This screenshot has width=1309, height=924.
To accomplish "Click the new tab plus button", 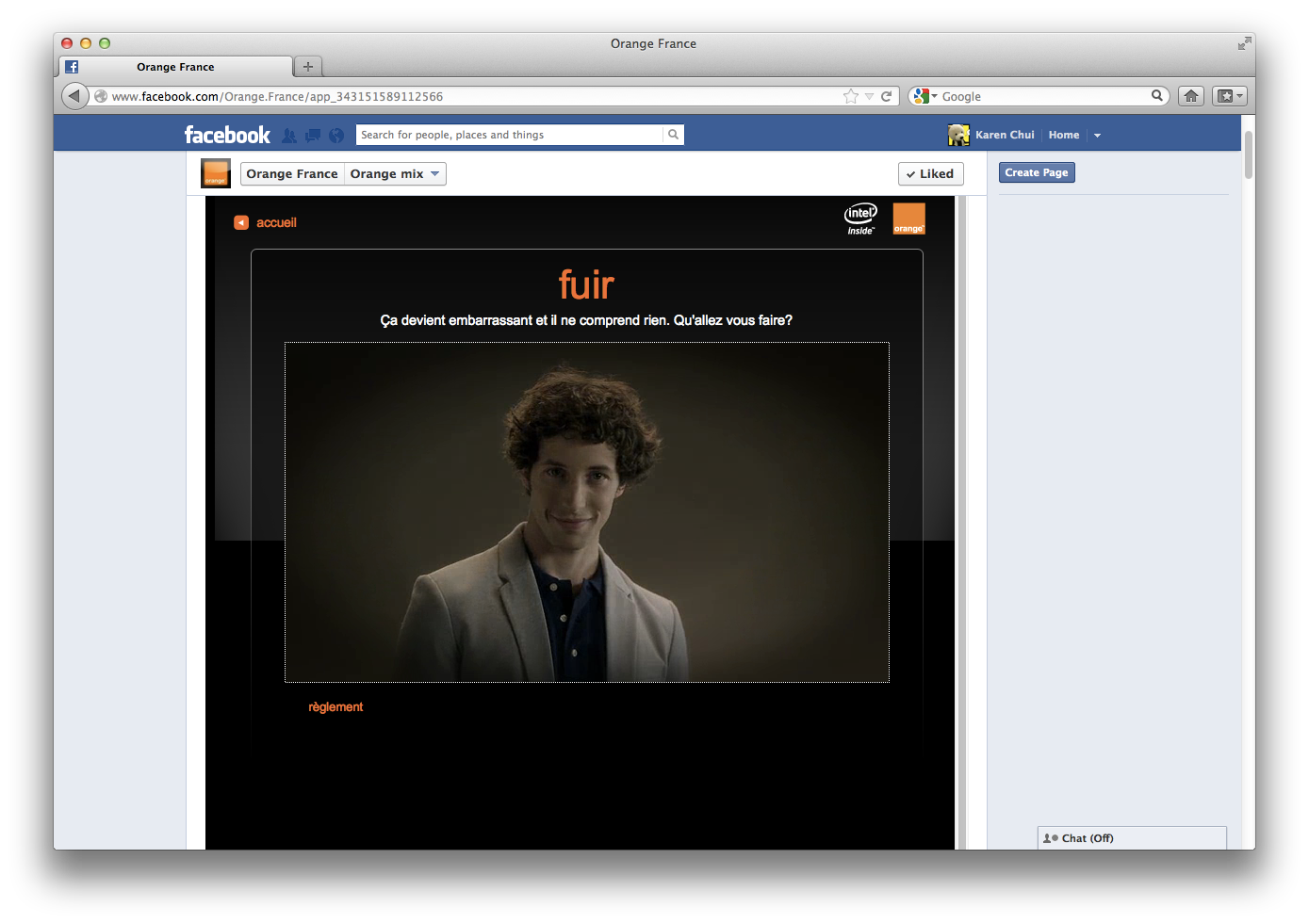I will [307, 67].
